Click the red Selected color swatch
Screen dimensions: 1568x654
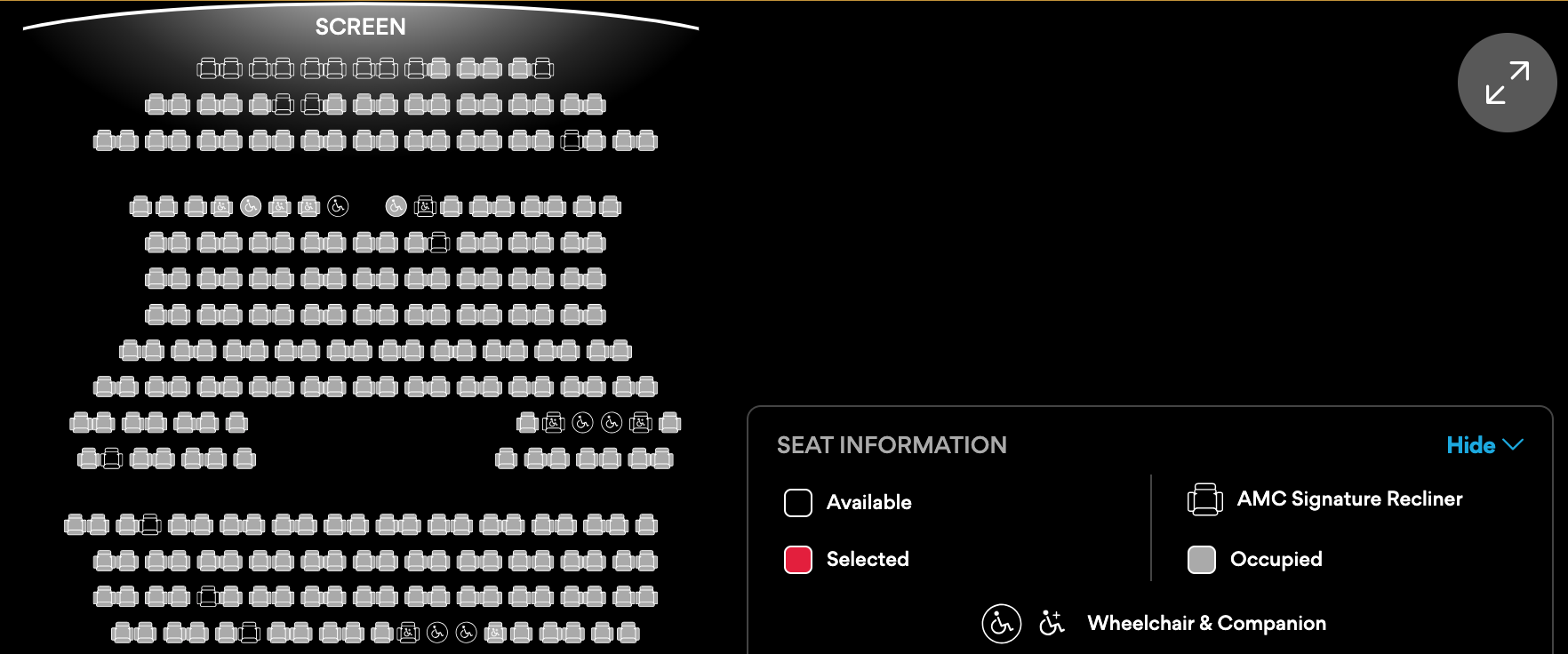(797, 560)
